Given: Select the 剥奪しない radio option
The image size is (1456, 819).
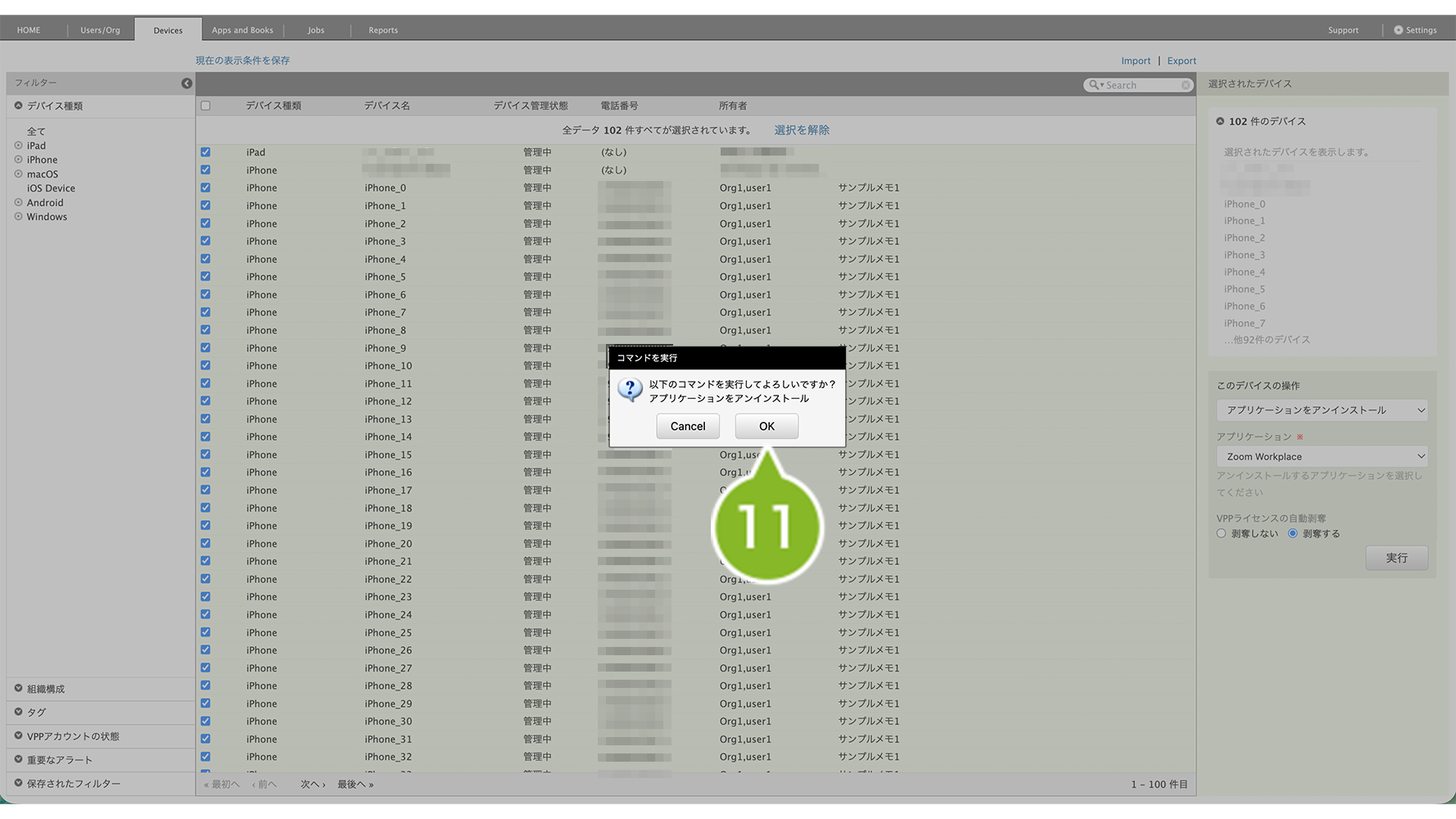Looking at the screenshot, I should [1221, 534].
